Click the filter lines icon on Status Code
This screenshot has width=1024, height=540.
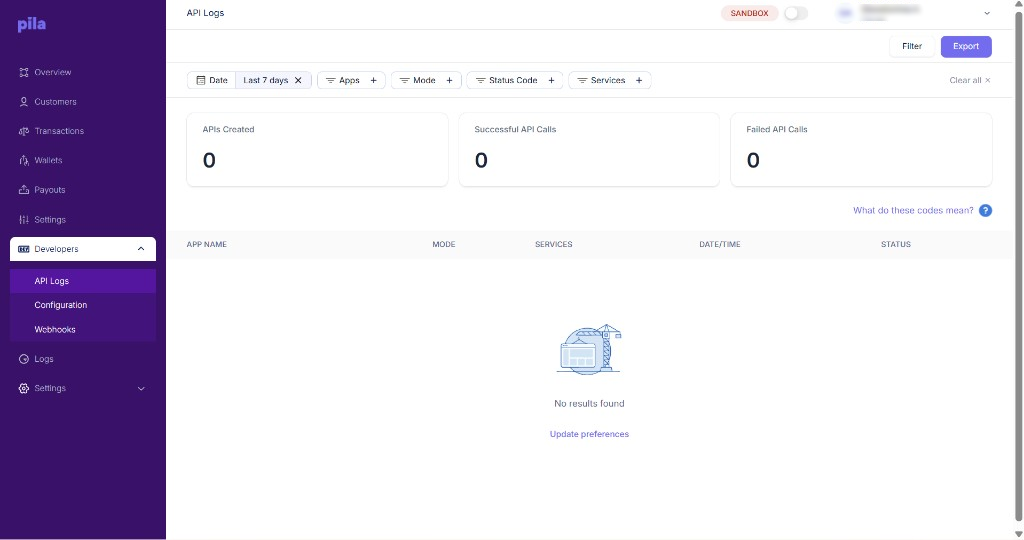(481, 80)
